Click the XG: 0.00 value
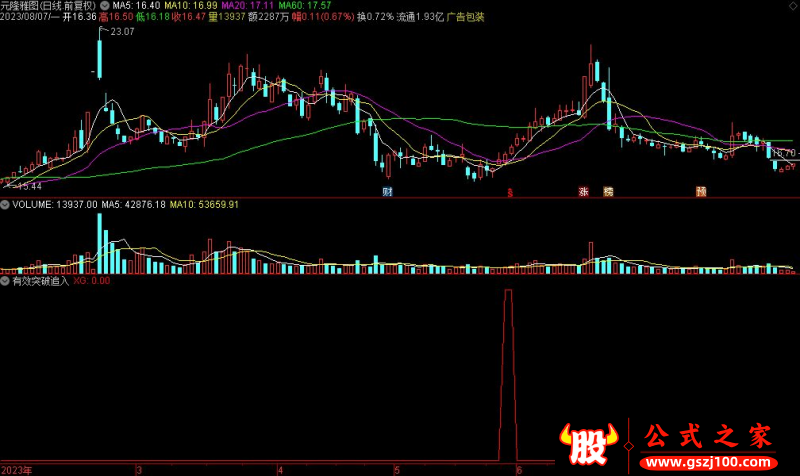800x476 pixels. click(x=91, y=281)
